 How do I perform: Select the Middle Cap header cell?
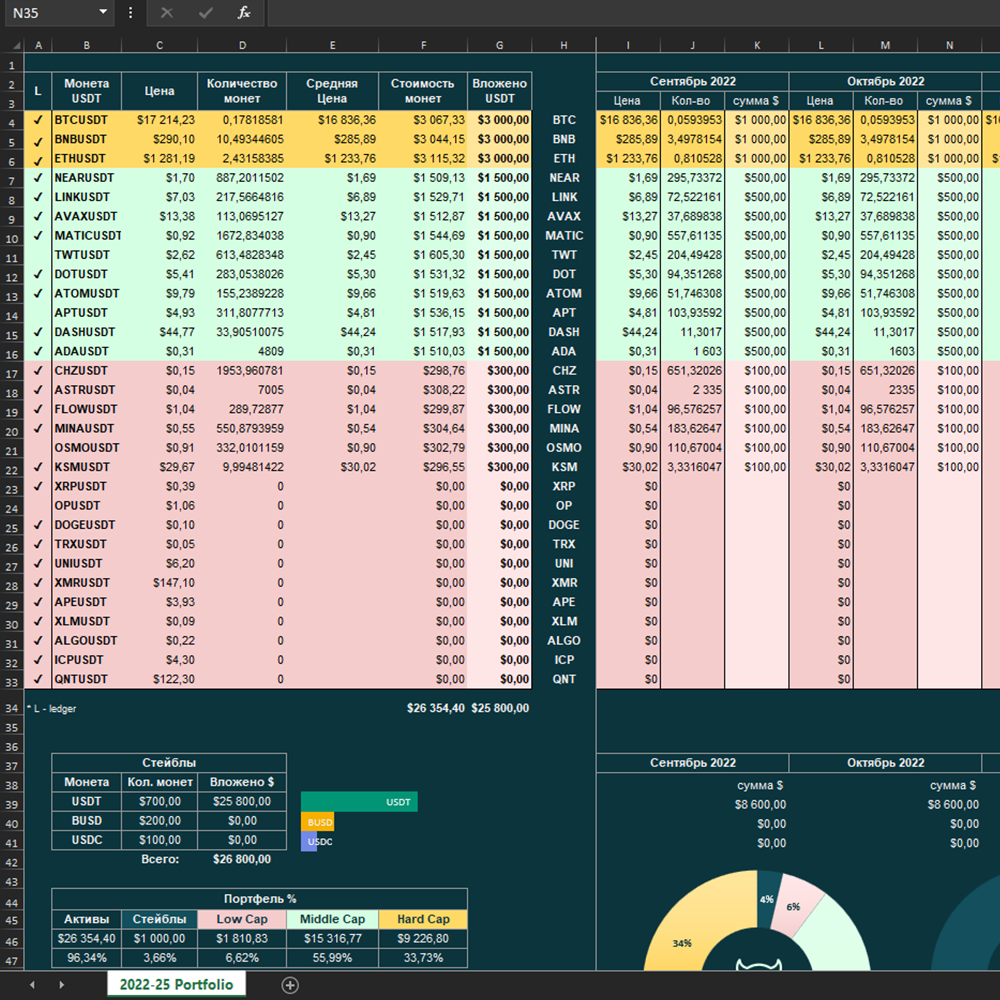(332, 919)
